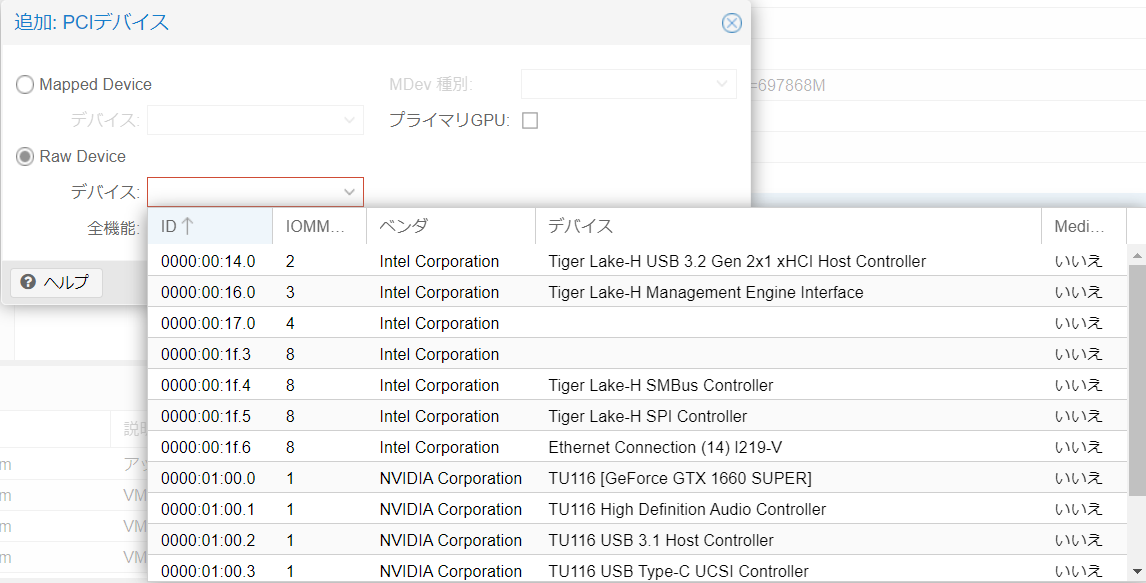Close the Add PCI Device dialog

click(732, 23)
